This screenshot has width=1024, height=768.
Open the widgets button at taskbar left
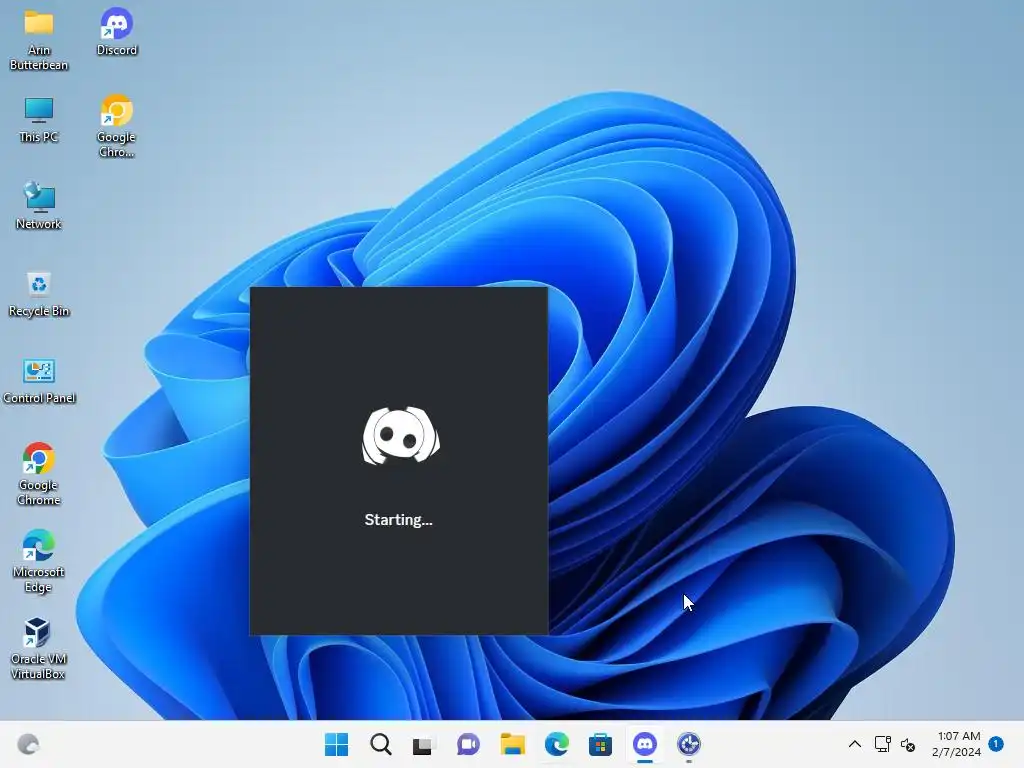click(x=28, y=744)
